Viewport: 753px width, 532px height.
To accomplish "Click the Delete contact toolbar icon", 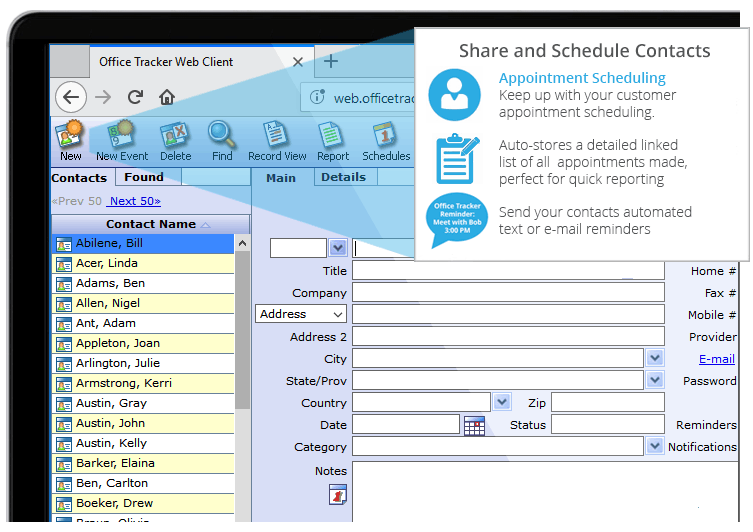I will click(175, 141).
